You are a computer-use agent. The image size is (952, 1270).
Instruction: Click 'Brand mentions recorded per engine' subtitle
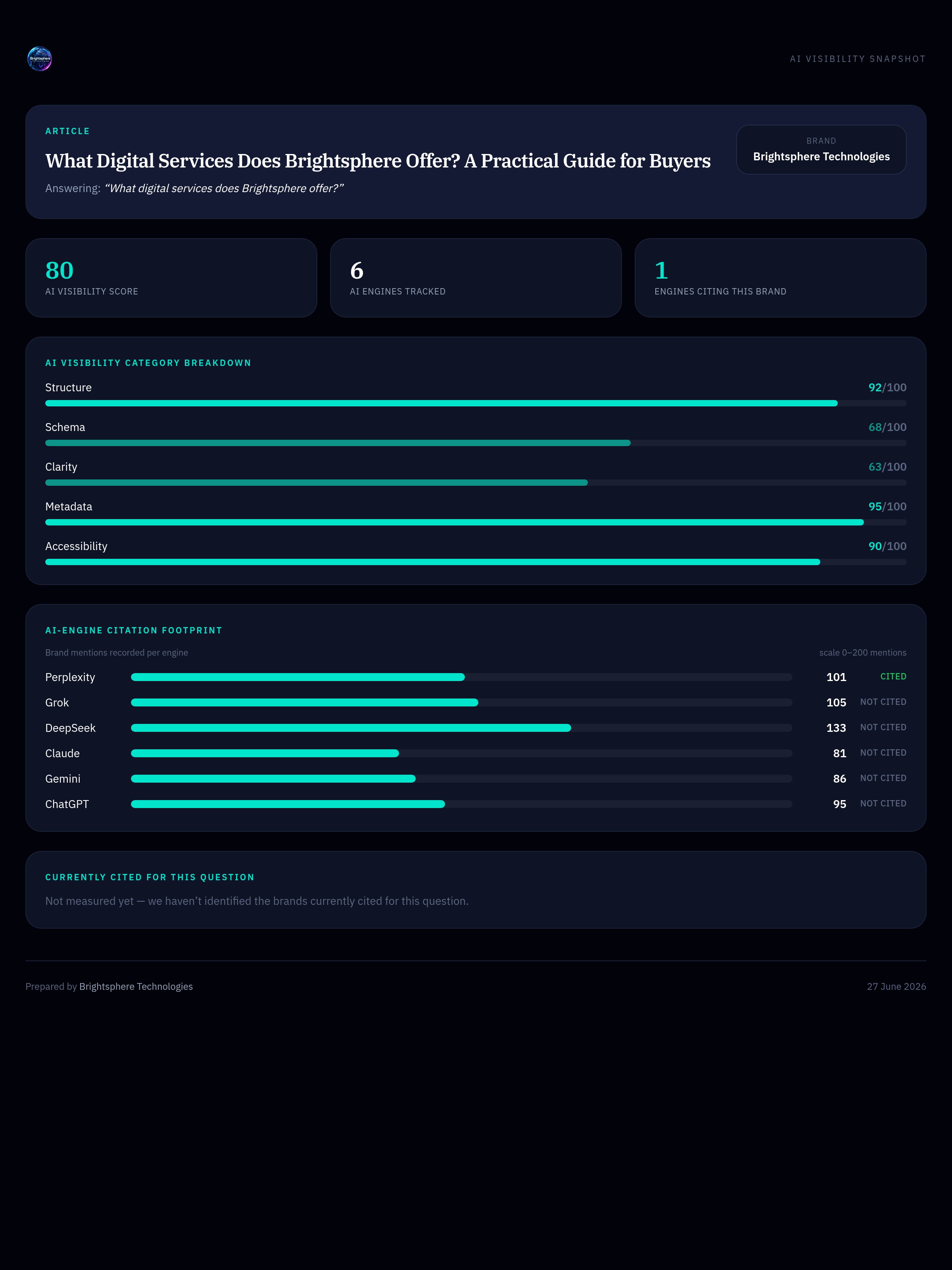click(117, 653)
